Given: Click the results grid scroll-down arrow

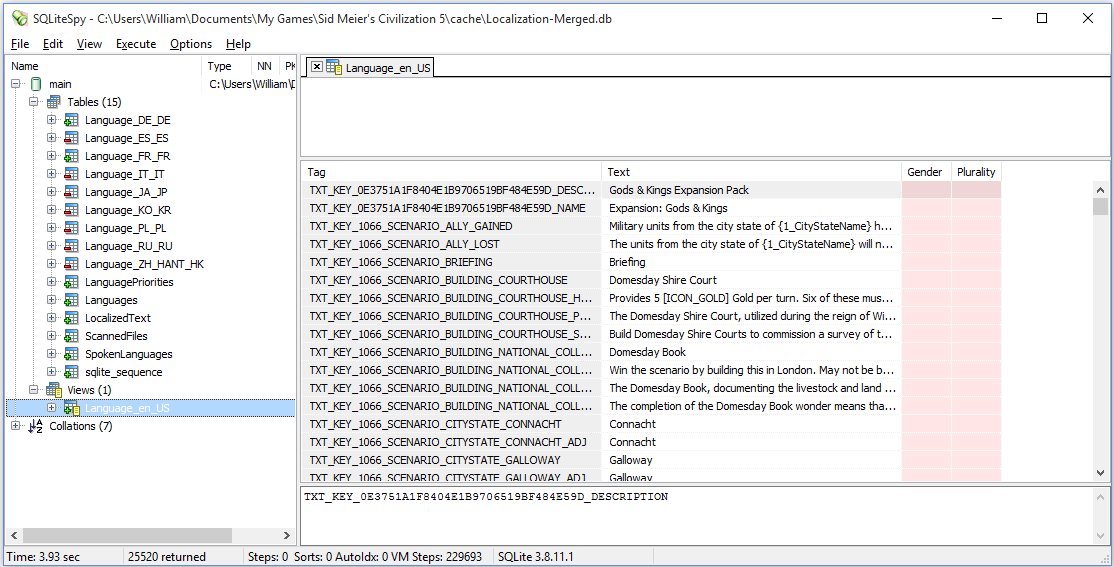Looking at the screenshot, I should [x=1101, y=472].
